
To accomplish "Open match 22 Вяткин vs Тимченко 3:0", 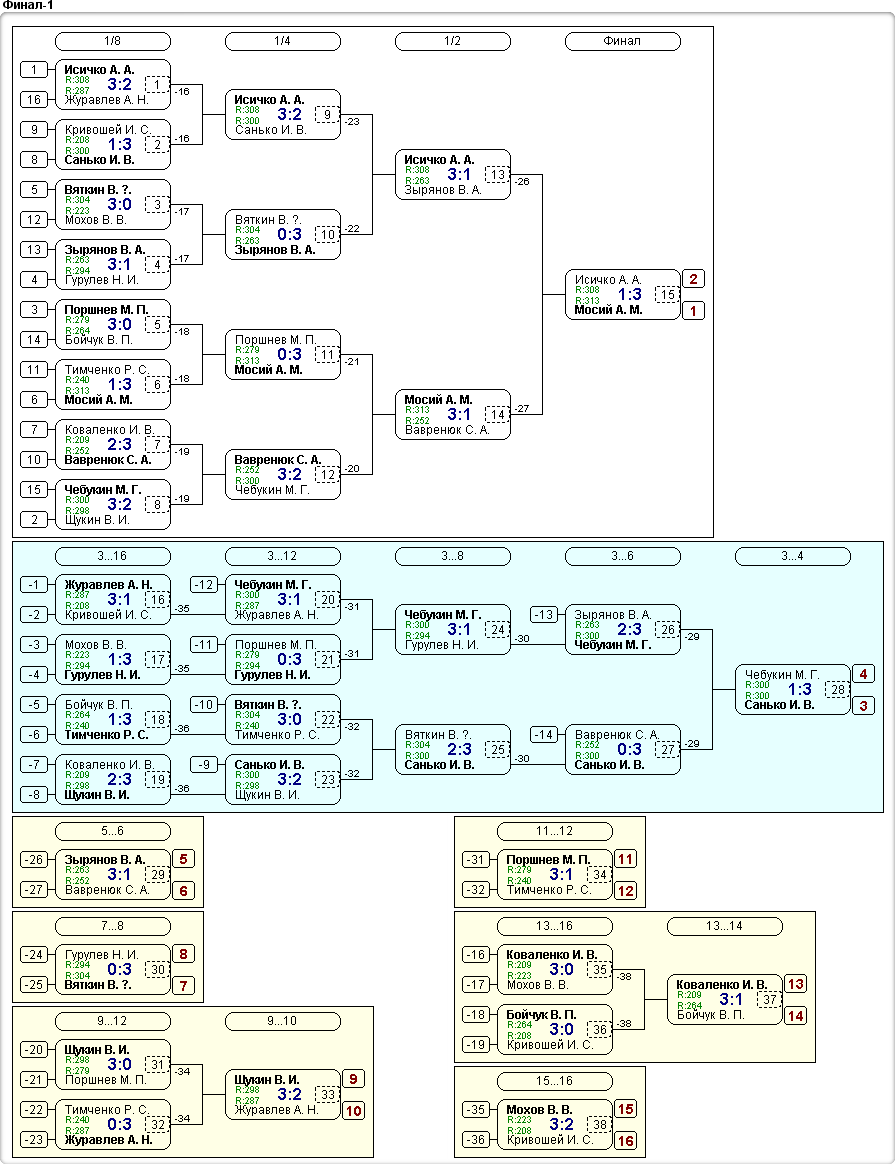I will [283, 720].
